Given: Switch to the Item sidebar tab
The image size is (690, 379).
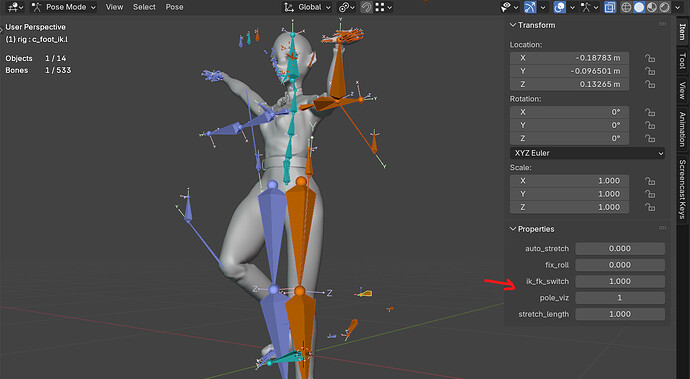Looking at the screenshot, I should (x=683, y=32).
